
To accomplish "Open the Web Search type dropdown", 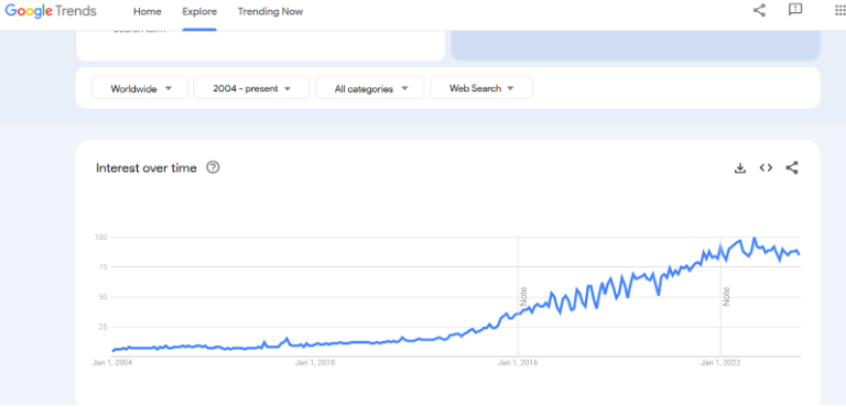I will click(481, 88).
